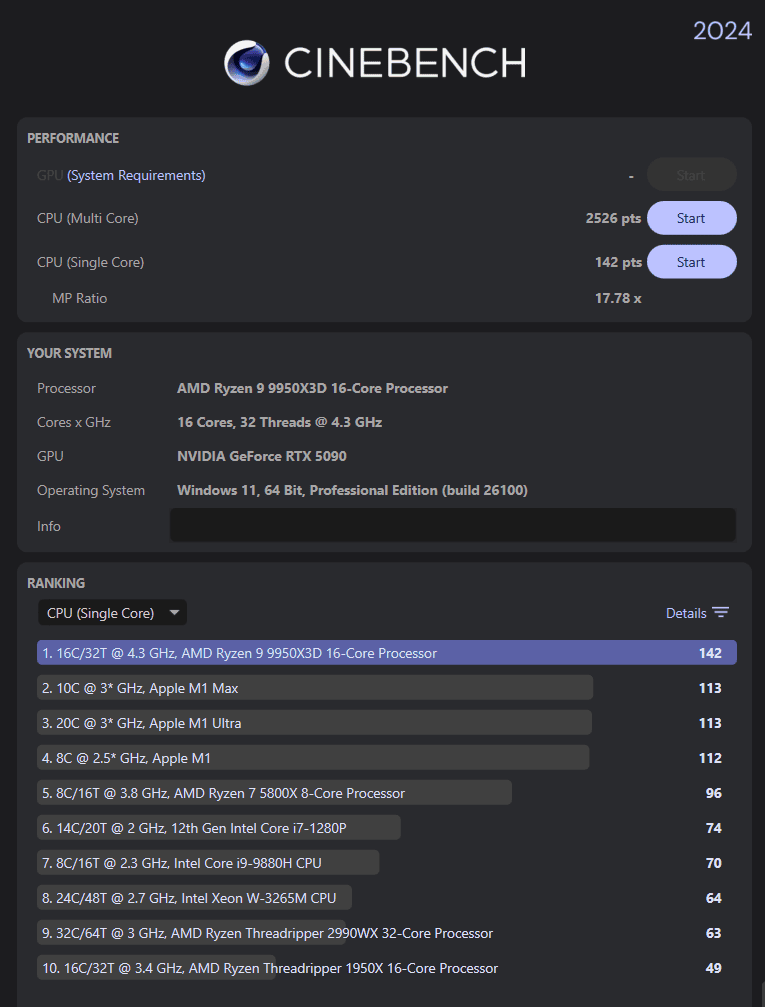
Task: Click the 17.78 x MP Ratio value
Action: (618, 298)
